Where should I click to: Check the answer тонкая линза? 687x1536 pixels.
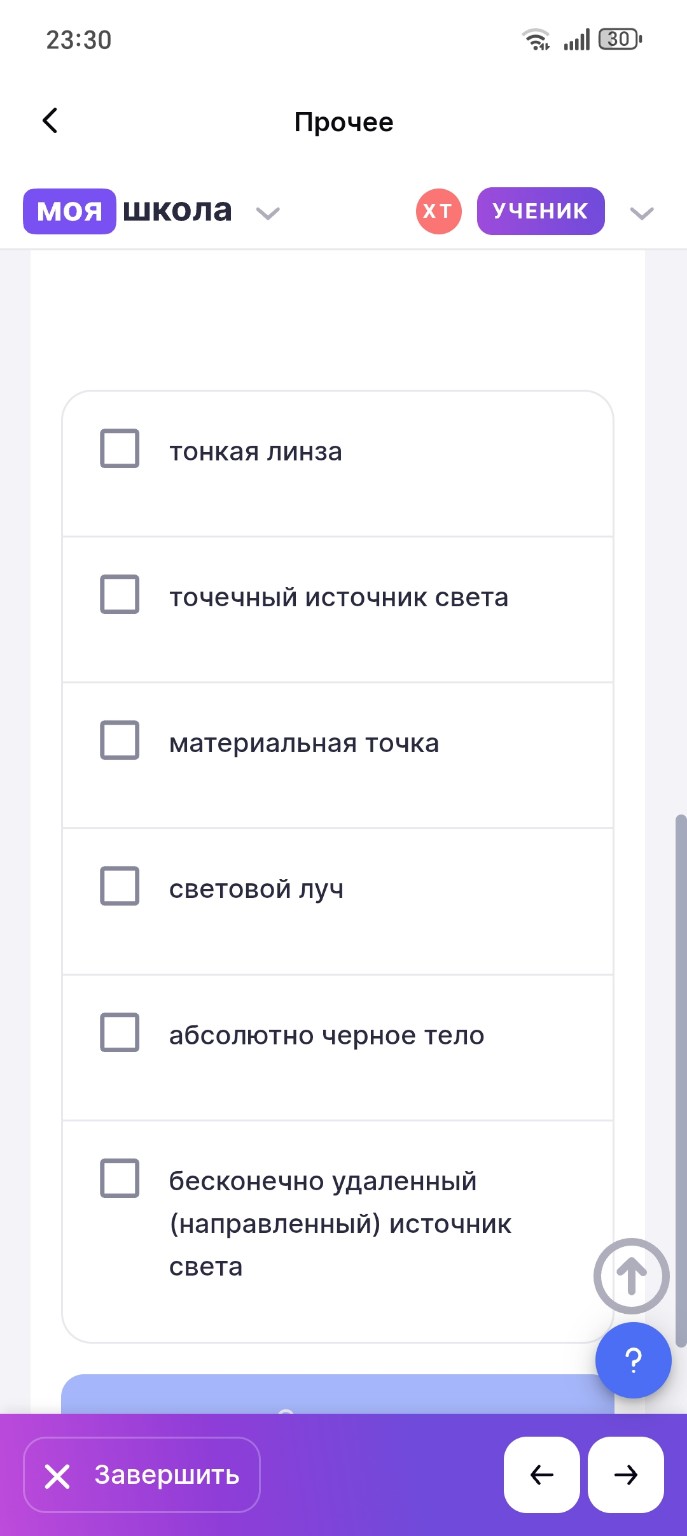coord(119,449)
